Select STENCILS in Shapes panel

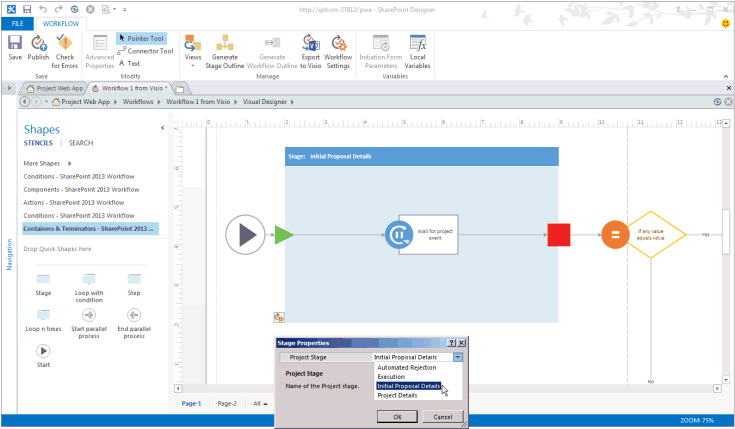coord(38,143)
